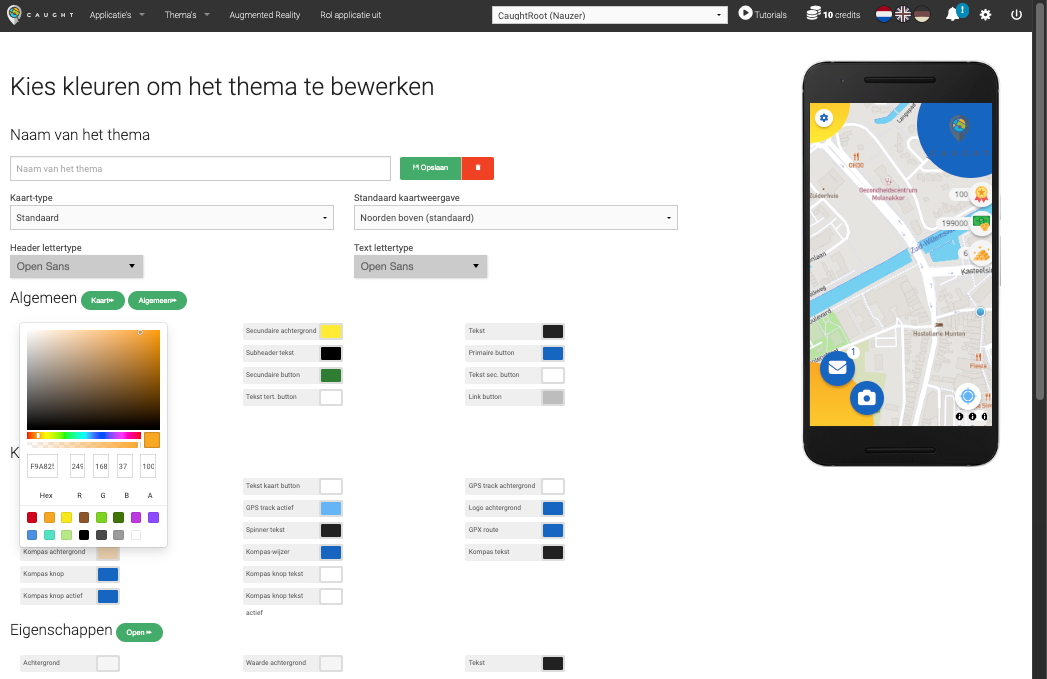Expand the Standaard kaartweergave dropdown
The width and height of the screenshot is (1047, 679).
pos(515,217)
